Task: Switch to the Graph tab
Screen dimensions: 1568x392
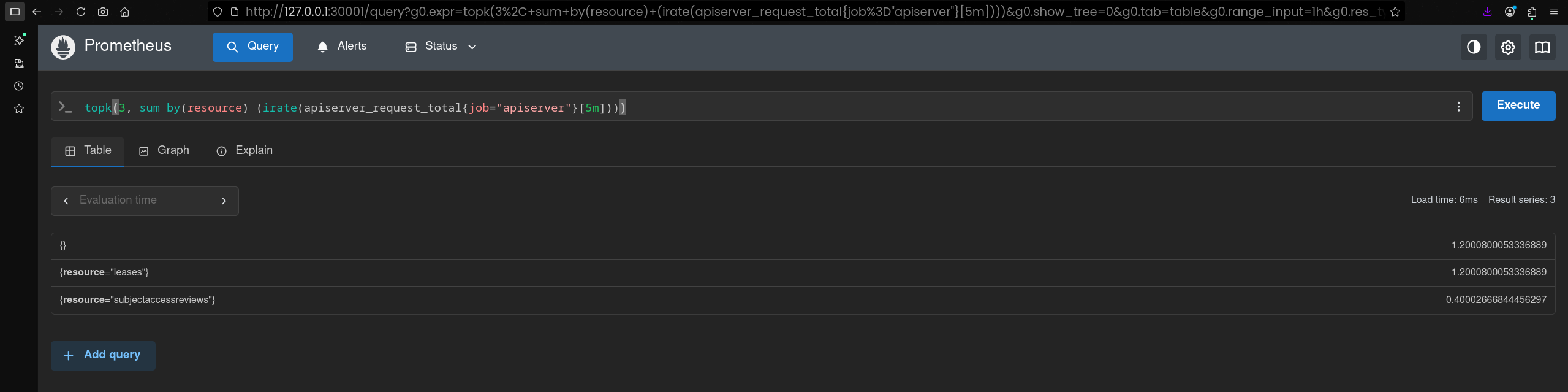Action: point(164,151)
